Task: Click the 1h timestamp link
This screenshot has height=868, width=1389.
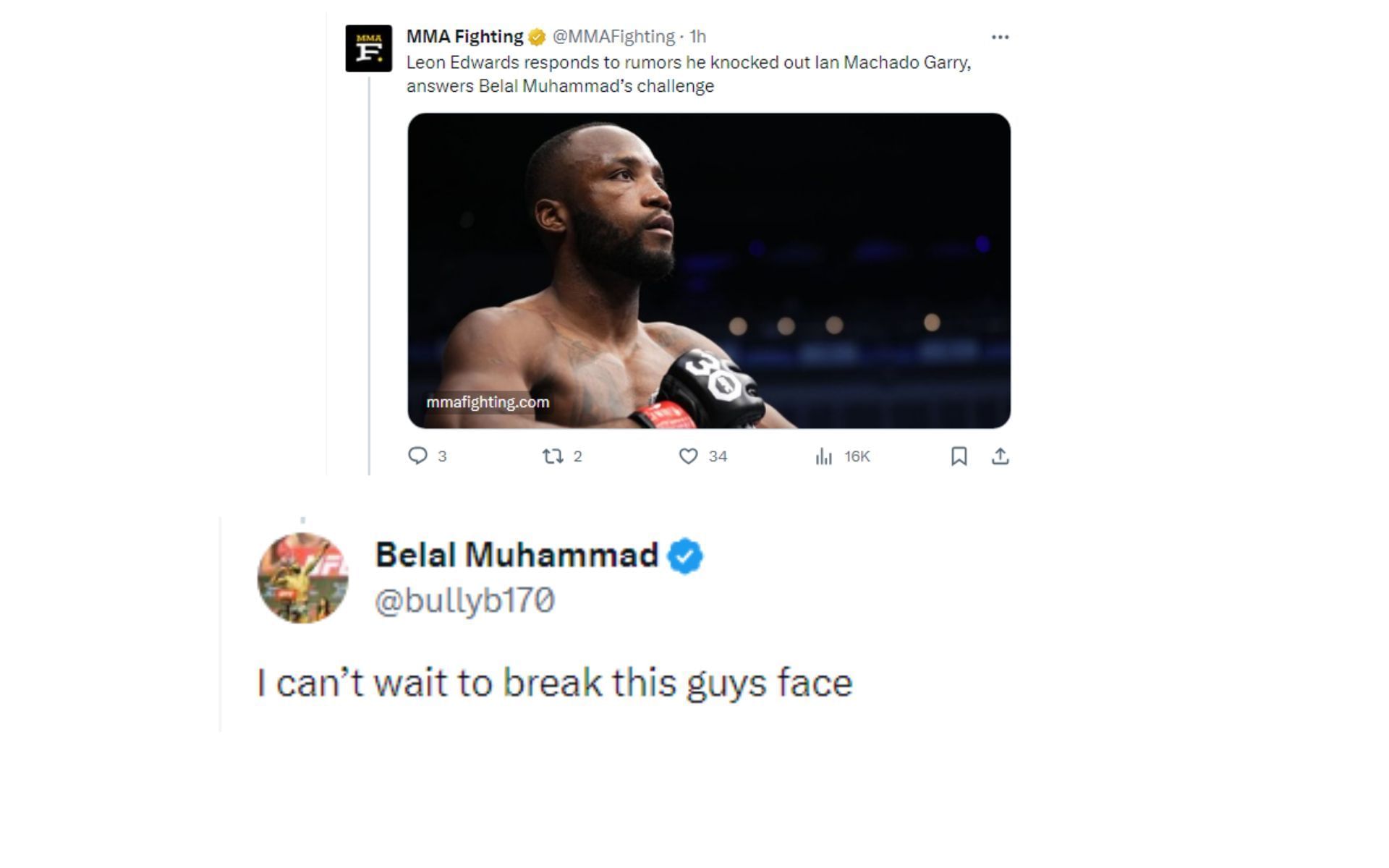Action: click(697, 36)
